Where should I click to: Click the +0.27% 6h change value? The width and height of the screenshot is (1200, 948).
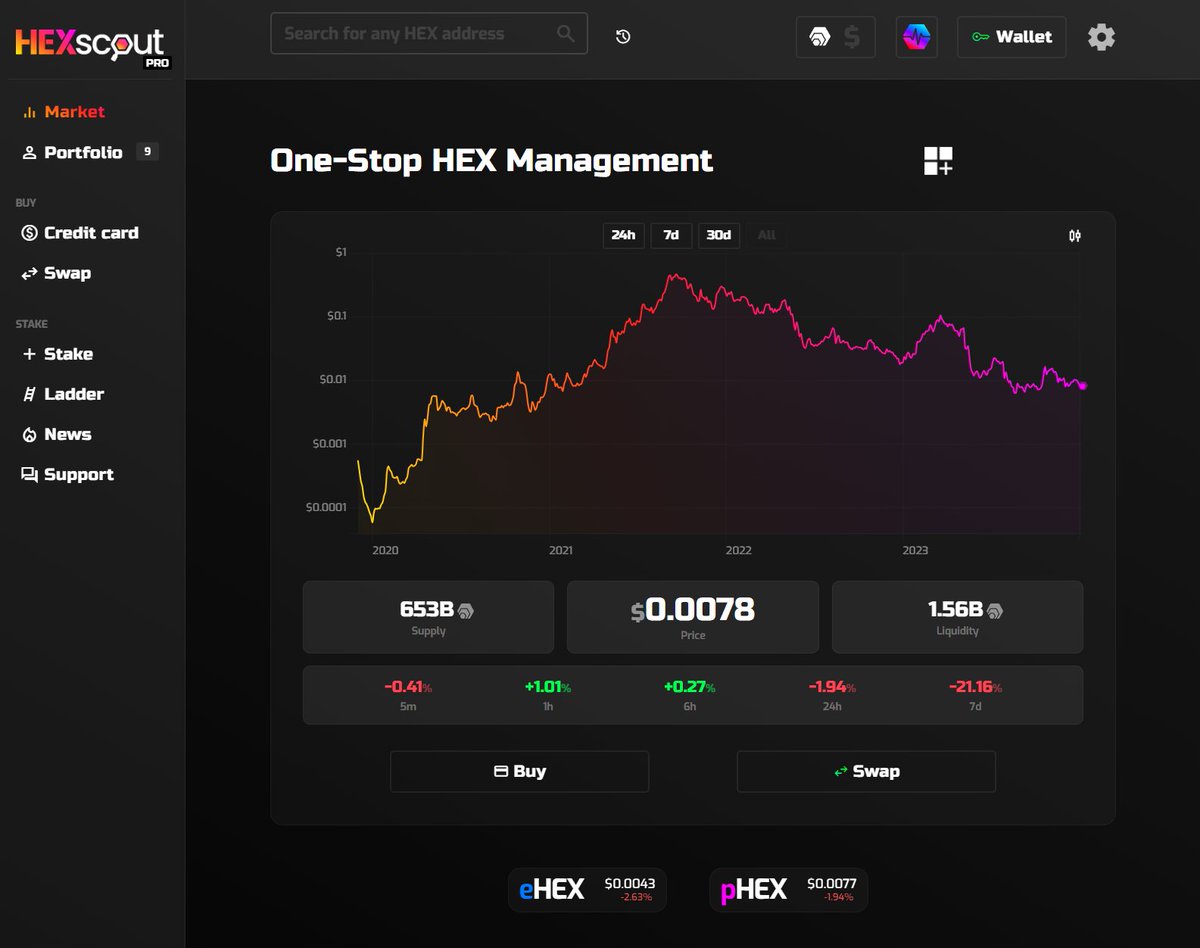tap(690, 687)
